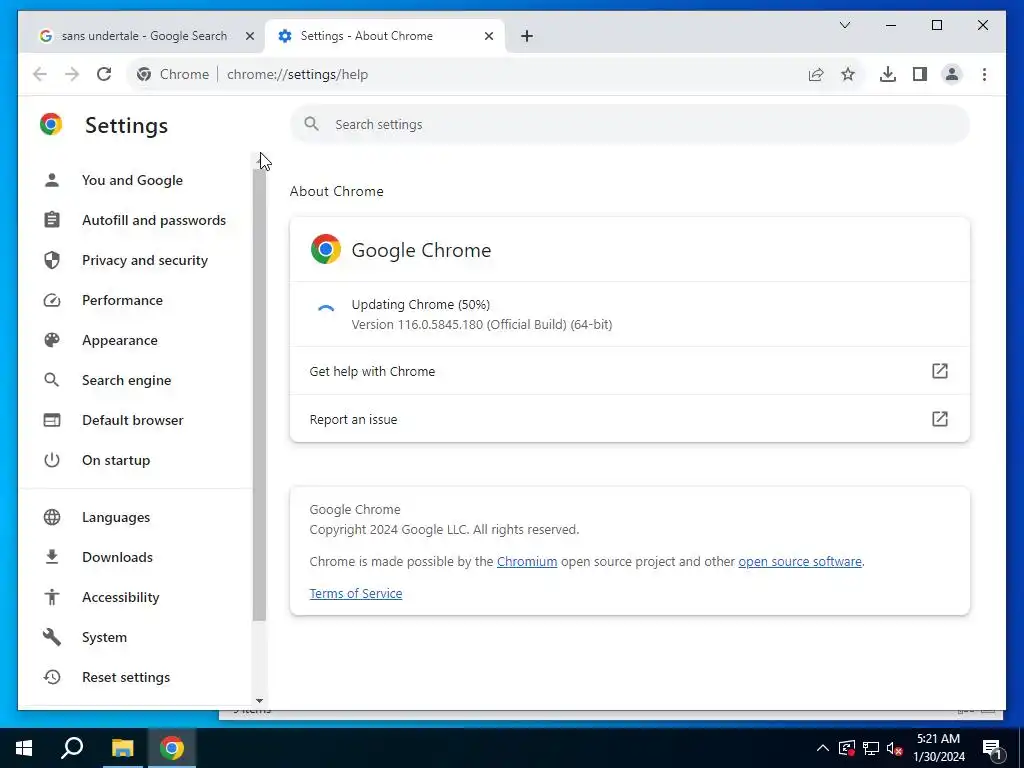Click the Updating Chrome (50%) status text
The image size is (1024, 768).
pyautogui.click(x=421, y=304)
